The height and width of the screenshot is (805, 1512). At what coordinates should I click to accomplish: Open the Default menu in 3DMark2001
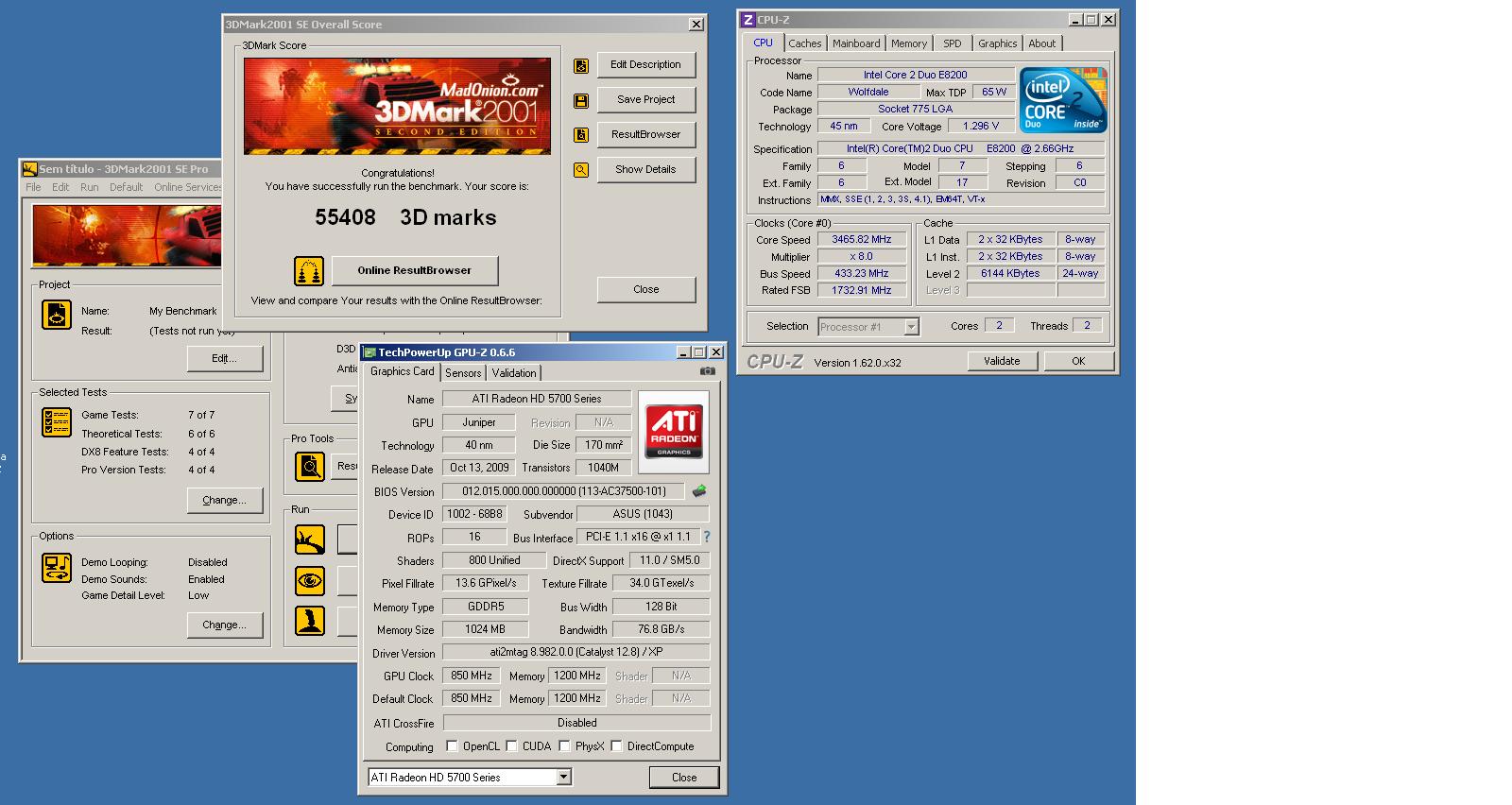pos(126,187)
